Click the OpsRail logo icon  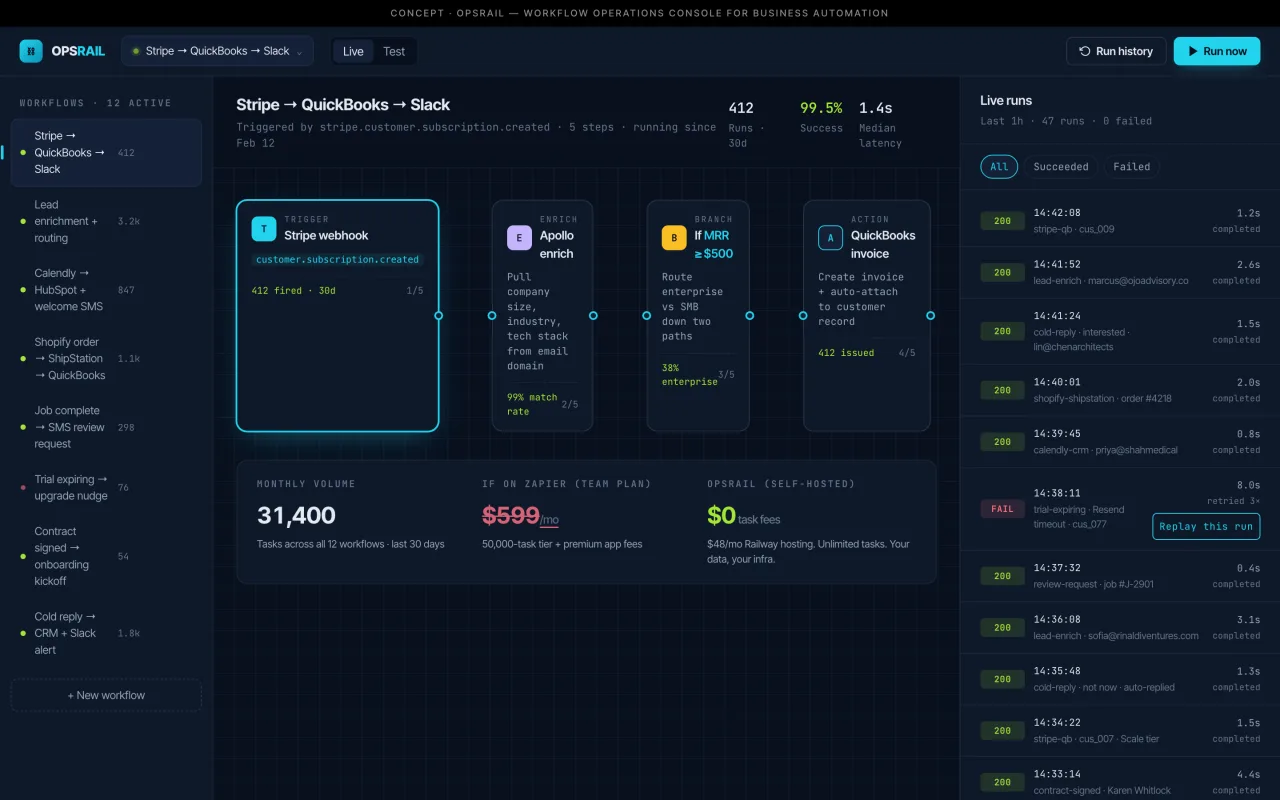click(x=31, y=51)
